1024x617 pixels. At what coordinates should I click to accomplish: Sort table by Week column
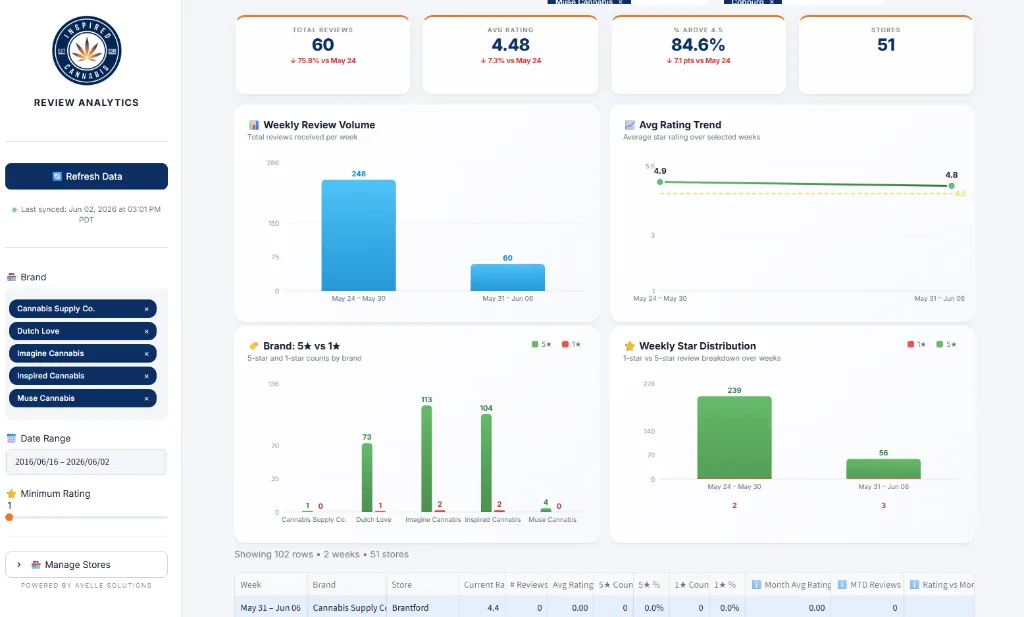click(x=271, y=585)
